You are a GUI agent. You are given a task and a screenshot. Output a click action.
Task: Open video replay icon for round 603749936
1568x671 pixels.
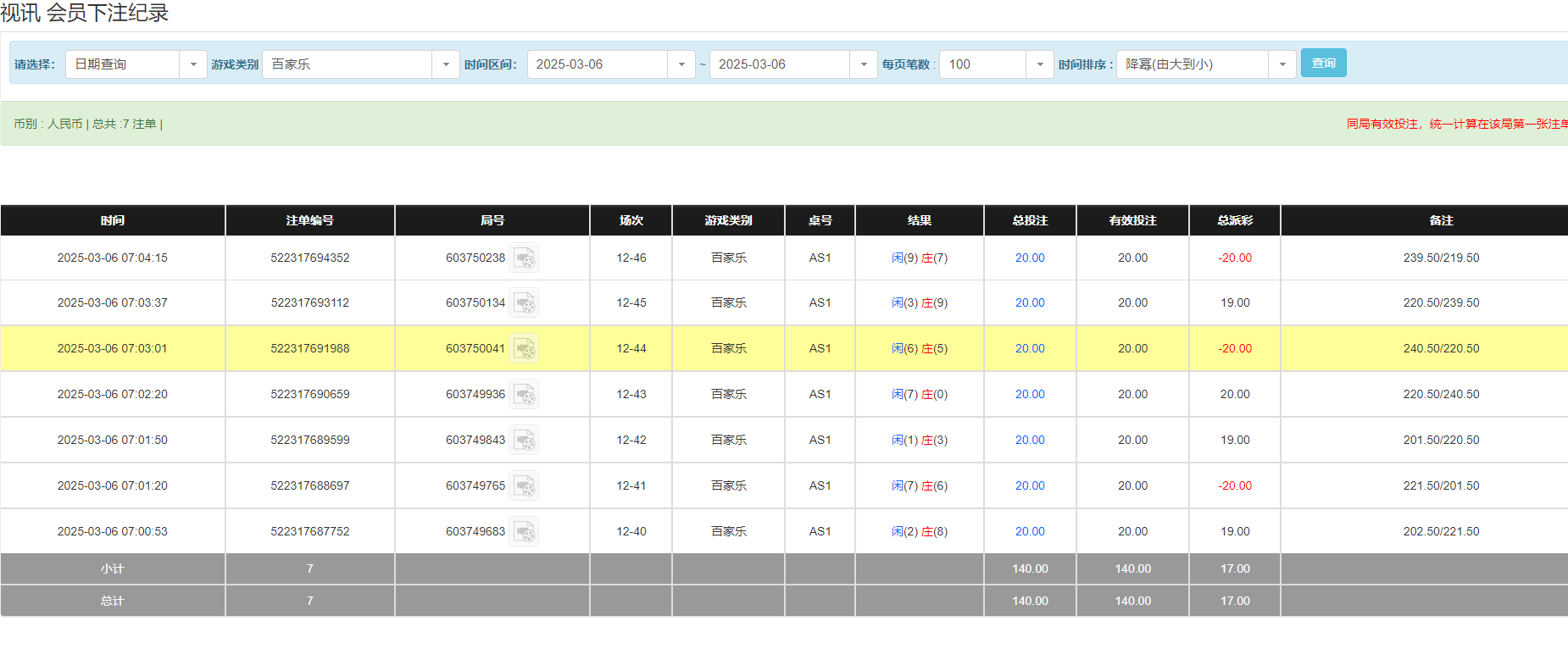525,395
